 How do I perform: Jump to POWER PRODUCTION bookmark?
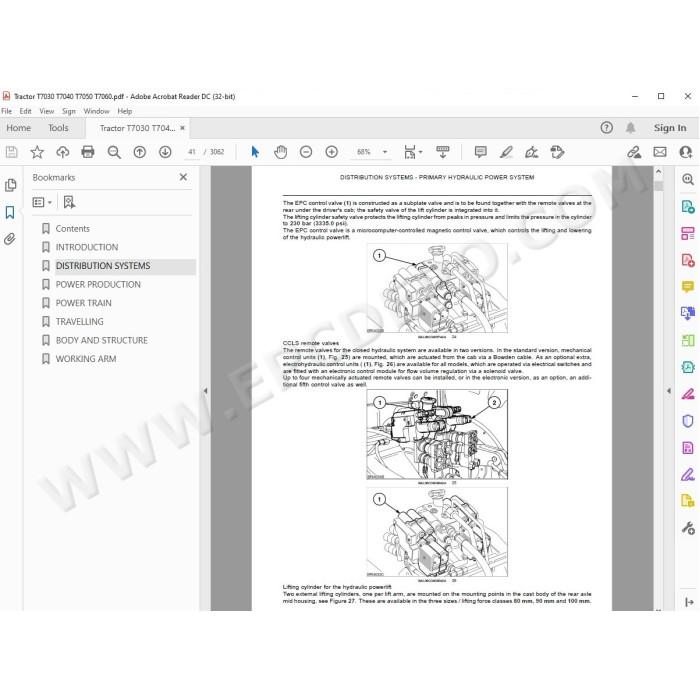coord(98,285)
